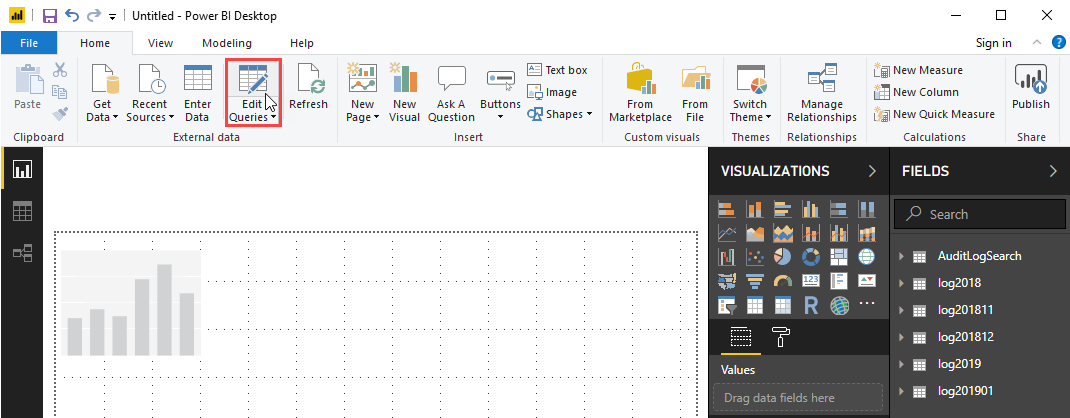The image size is (1070, 418).
Task: Expand the AuditLogSearch table
Action: (x=901, y=256)
